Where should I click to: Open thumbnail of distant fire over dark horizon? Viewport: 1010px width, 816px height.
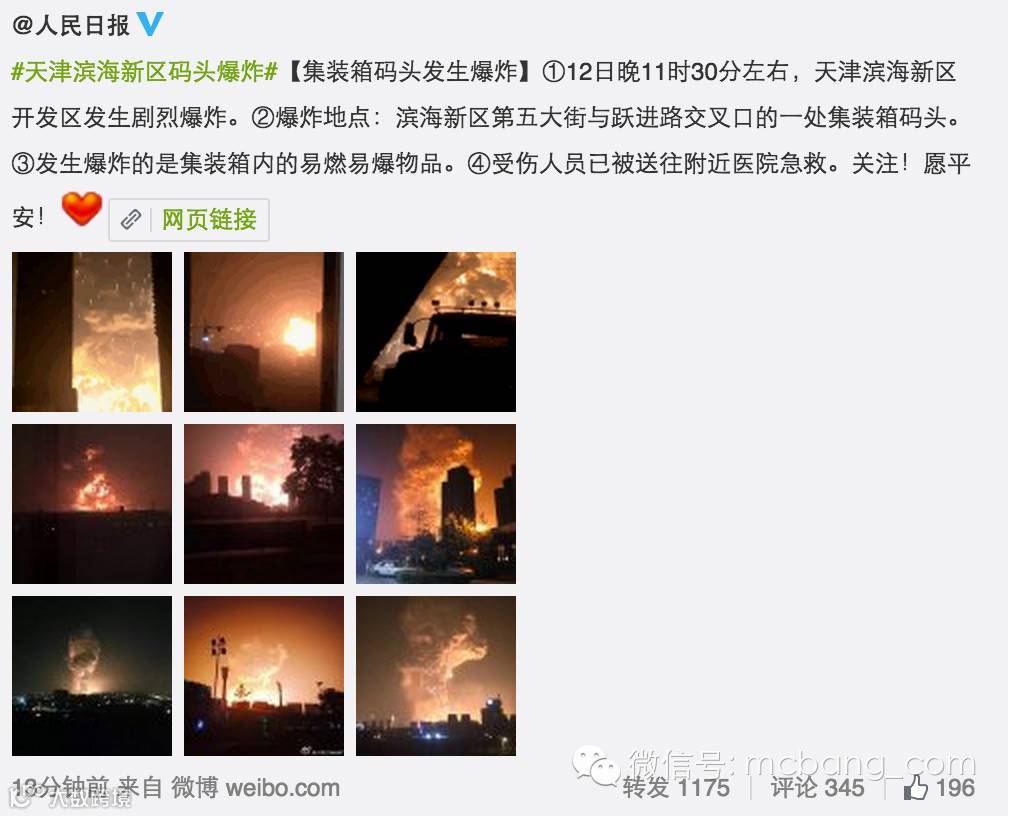click(92, 504)
